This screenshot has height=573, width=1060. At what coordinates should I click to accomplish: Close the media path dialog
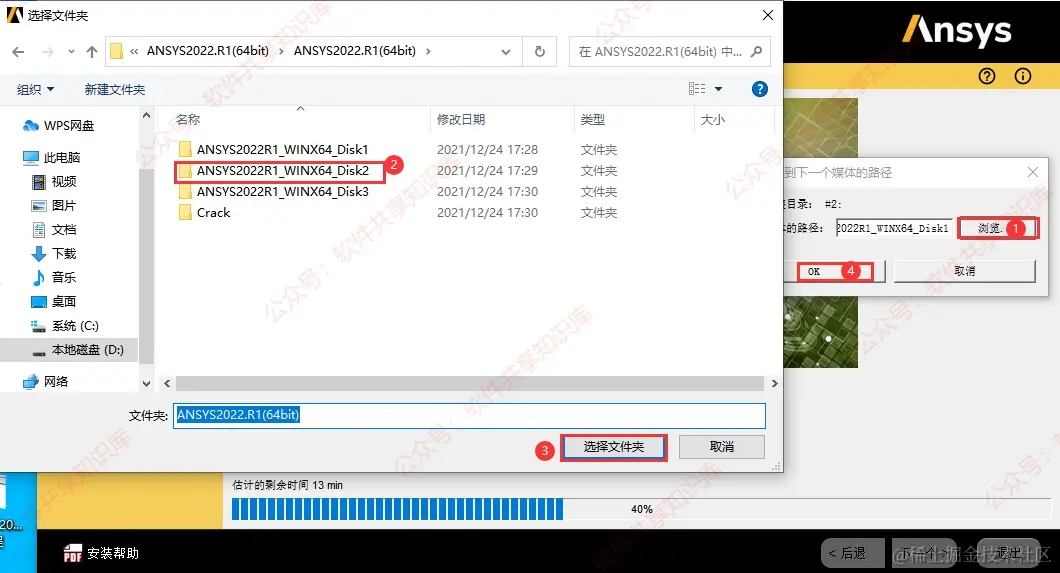[1033, 172]
